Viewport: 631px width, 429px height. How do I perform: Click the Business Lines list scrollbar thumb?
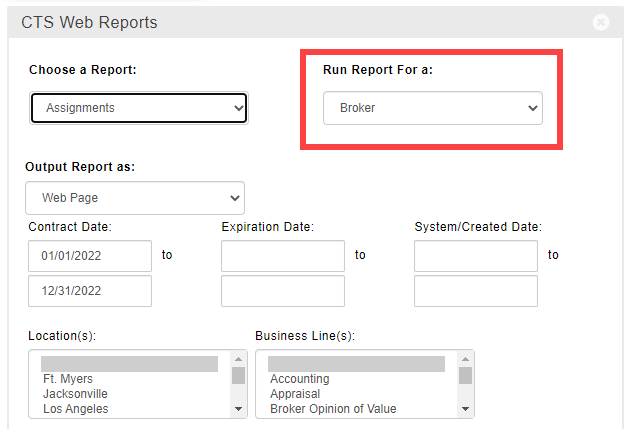(465, 375)
